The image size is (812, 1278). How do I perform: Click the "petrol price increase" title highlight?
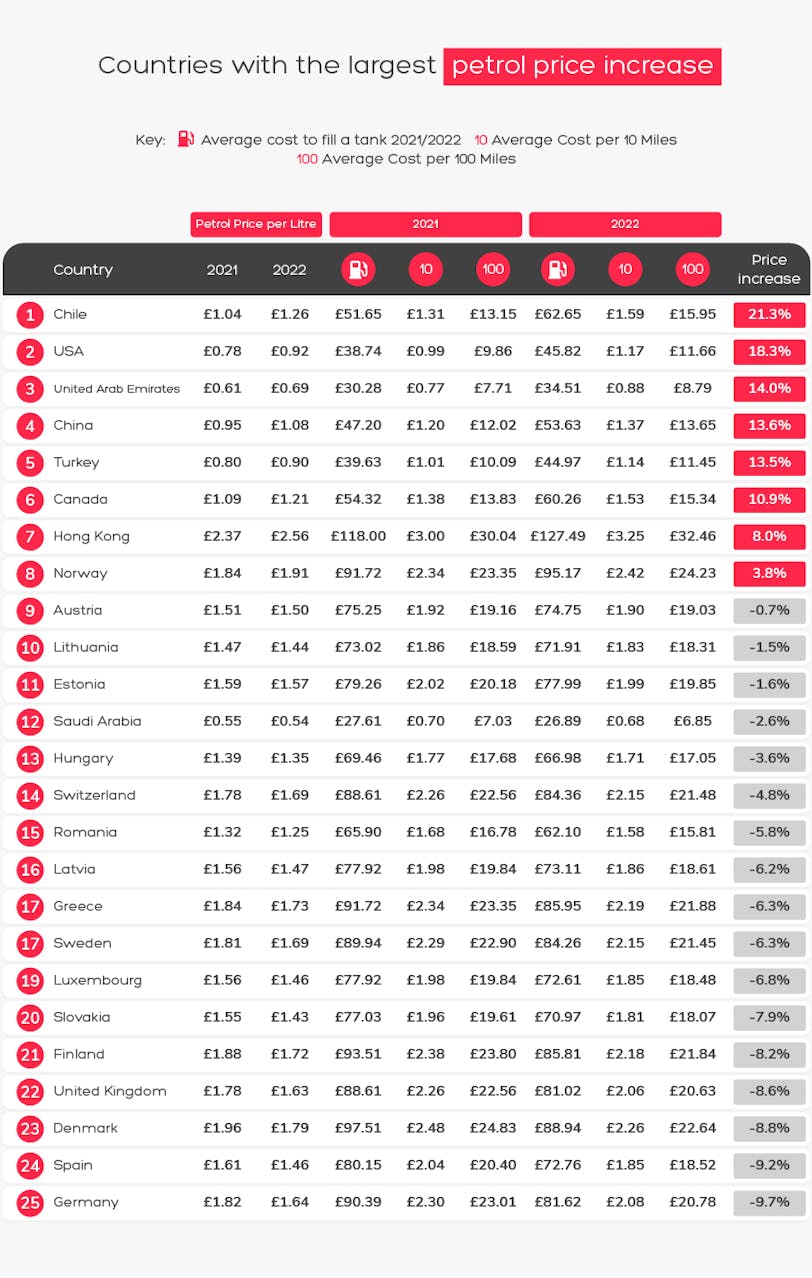click(x=582, y=66)
